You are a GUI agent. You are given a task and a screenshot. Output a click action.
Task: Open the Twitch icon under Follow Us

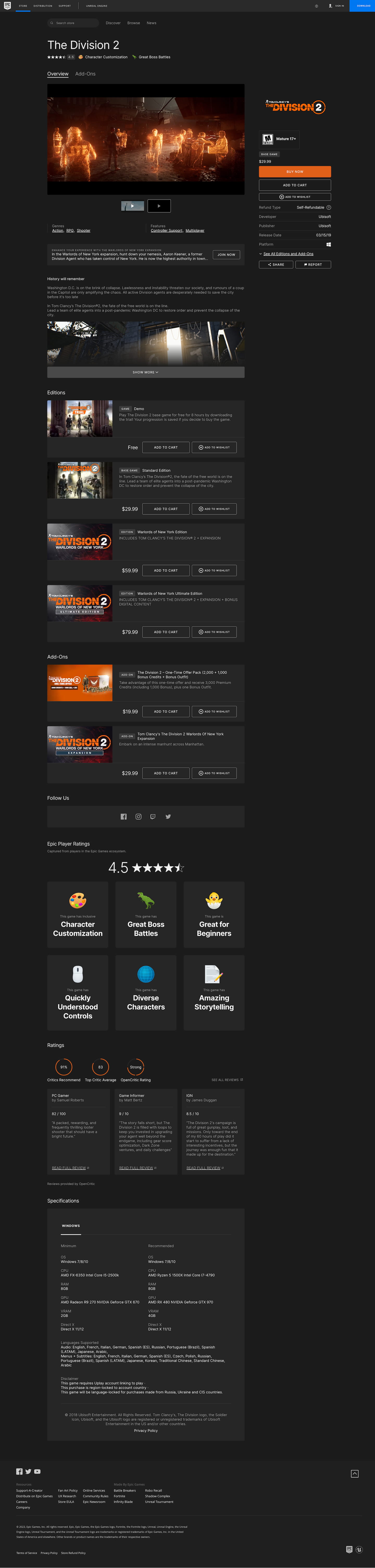pyautogui.click(x=153, y=817)
